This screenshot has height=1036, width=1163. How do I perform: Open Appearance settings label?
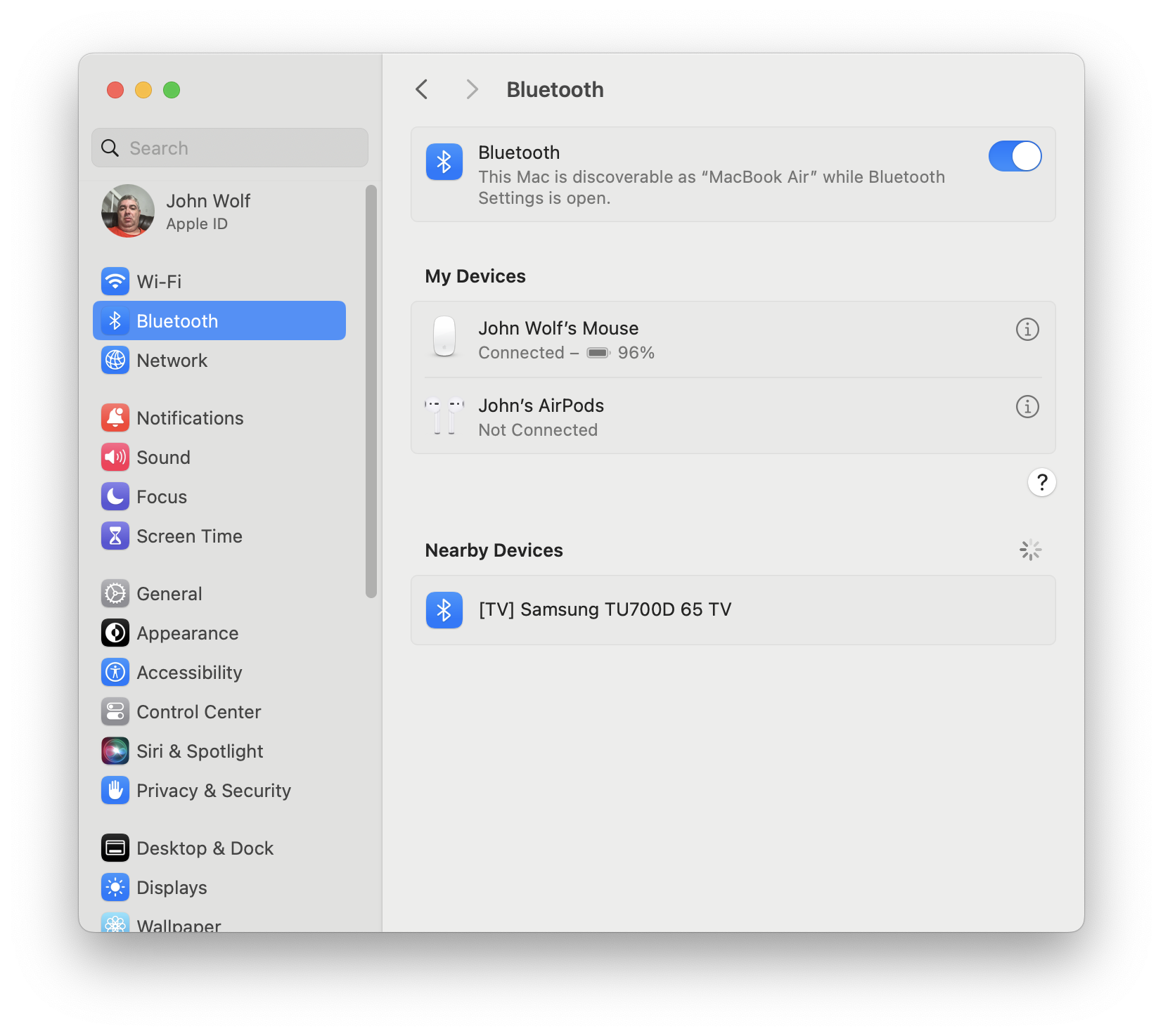point(188,633)
